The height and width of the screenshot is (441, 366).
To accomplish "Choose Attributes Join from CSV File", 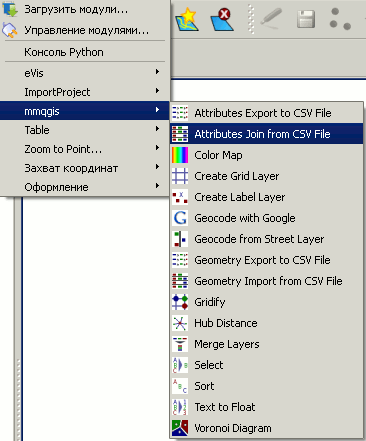I will [x=267, y=134].
